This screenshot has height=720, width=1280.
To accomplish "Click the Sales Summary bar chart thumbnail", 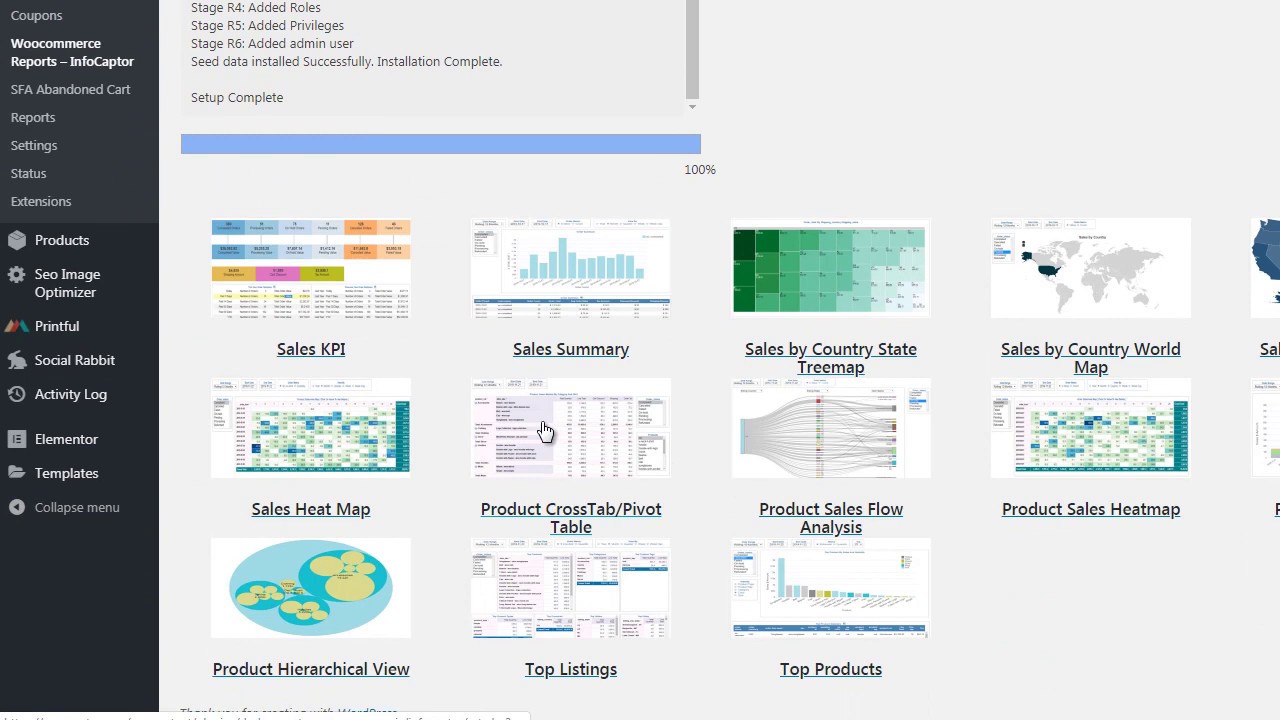I will (571, 268).
